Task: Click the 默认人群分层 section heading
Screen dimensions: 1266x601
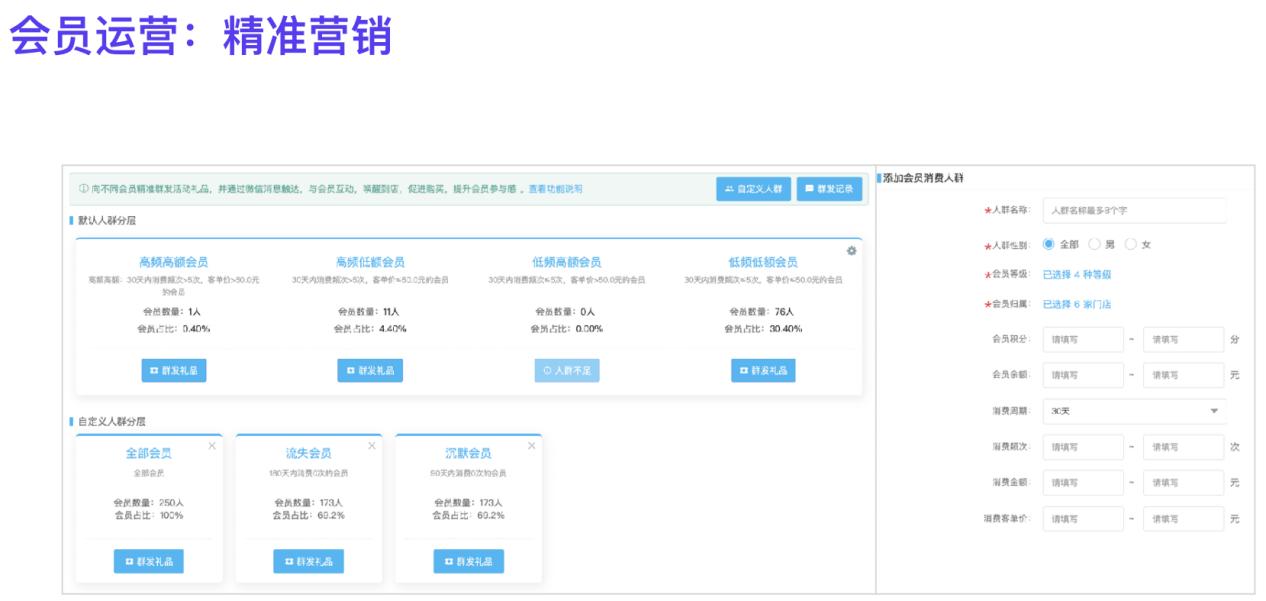Action: click(x=106, y=220)
